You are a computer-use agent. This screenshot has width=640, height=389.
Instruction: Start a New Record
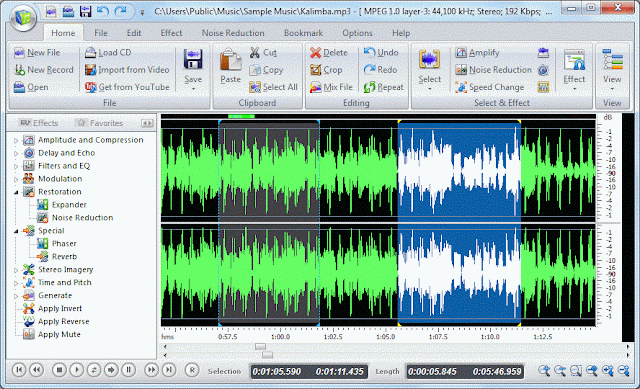[x=44, y=70]
